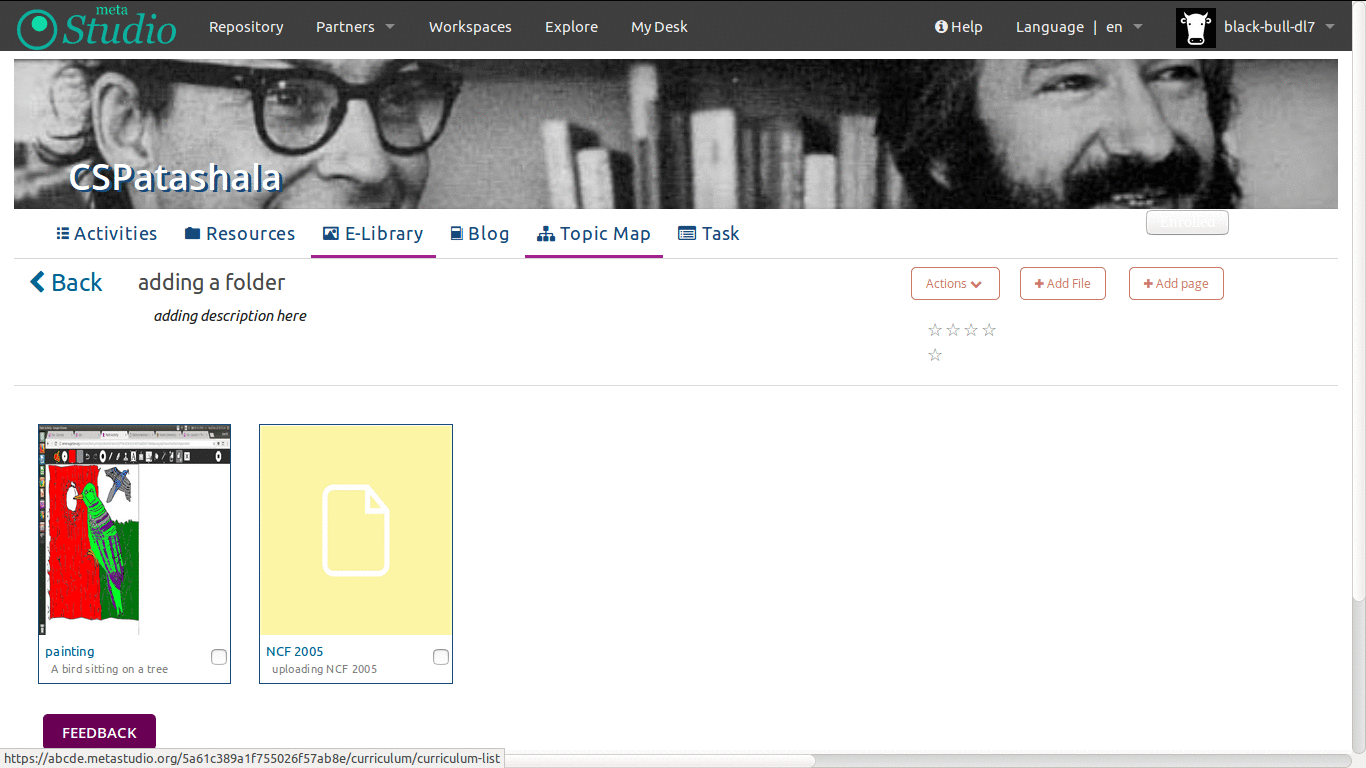Tick the NCF 2005 file checkbox
Image resolution: width=1366 pixels, height=768 pixels.
pos(441,657)
